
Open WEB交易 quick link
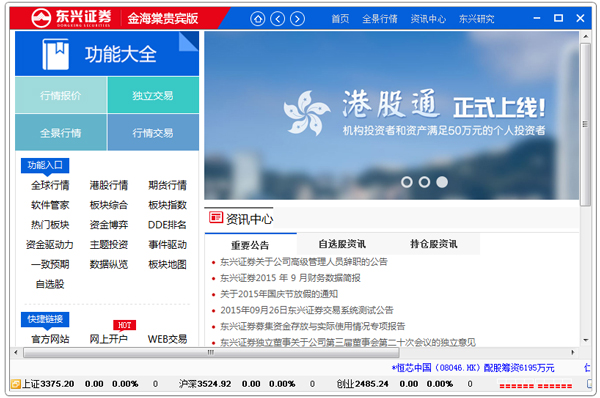[167, 339]
